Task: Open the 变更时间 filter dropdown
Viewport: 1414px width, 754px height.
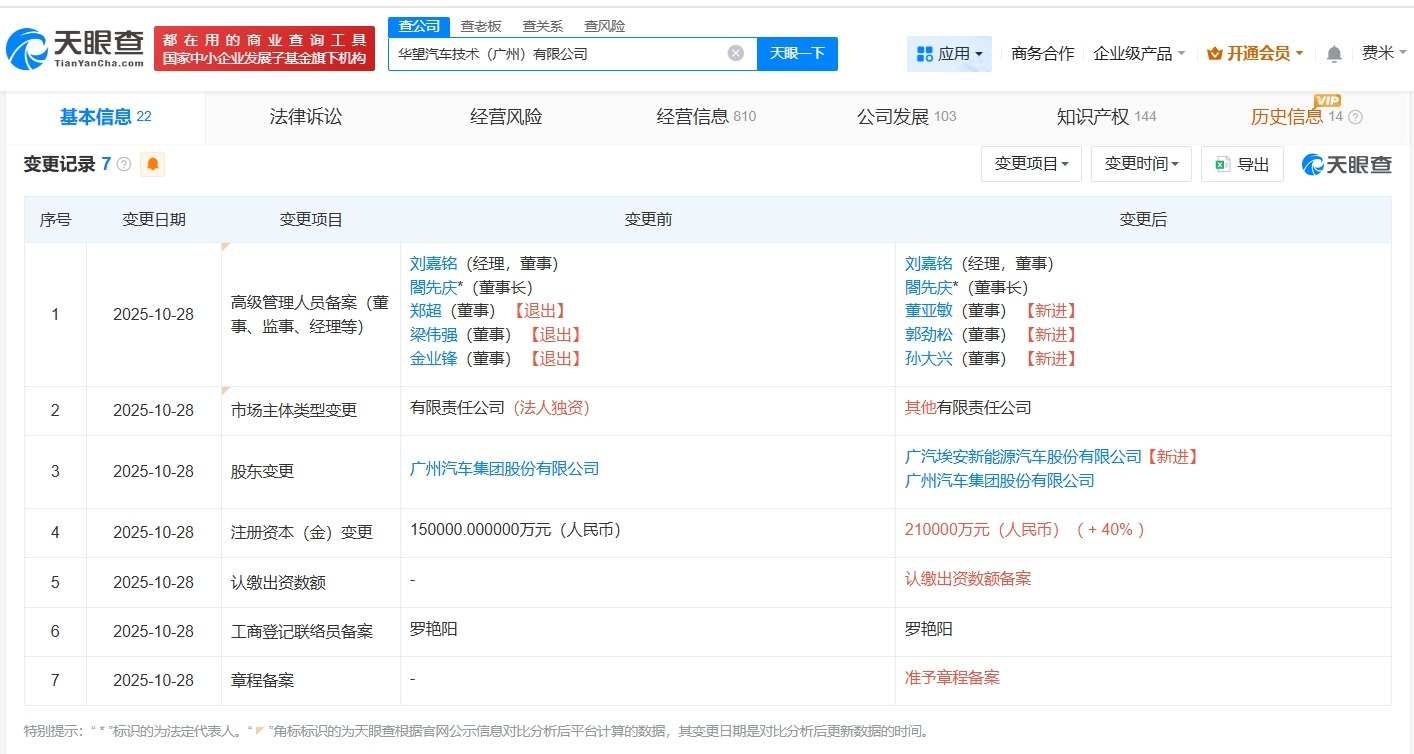Action: point(1141,163)
